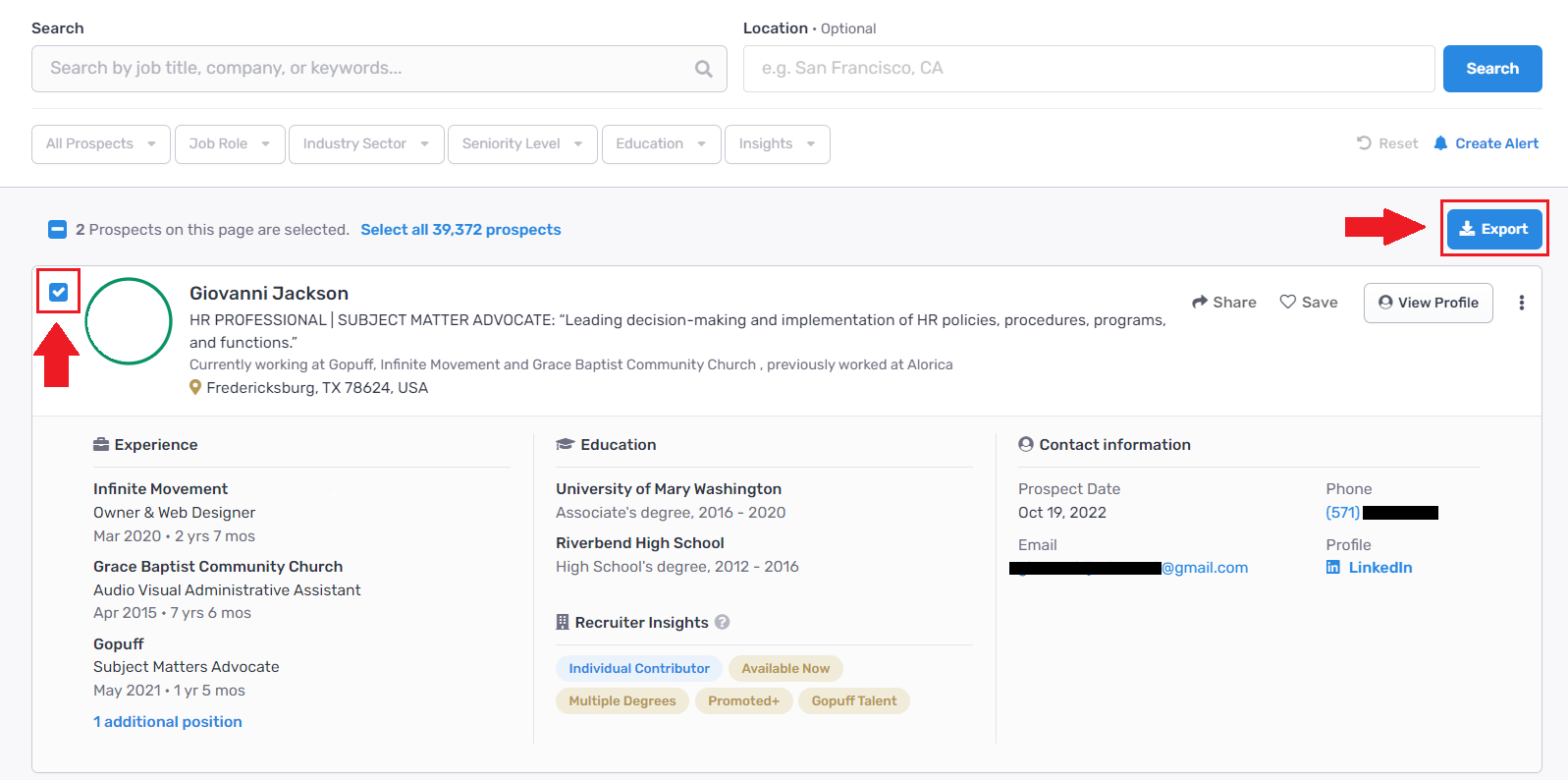The image size is (1568, 780).
Task: Open View Profile for Giovanni Jackson
Action: [x=1429, y=303]
